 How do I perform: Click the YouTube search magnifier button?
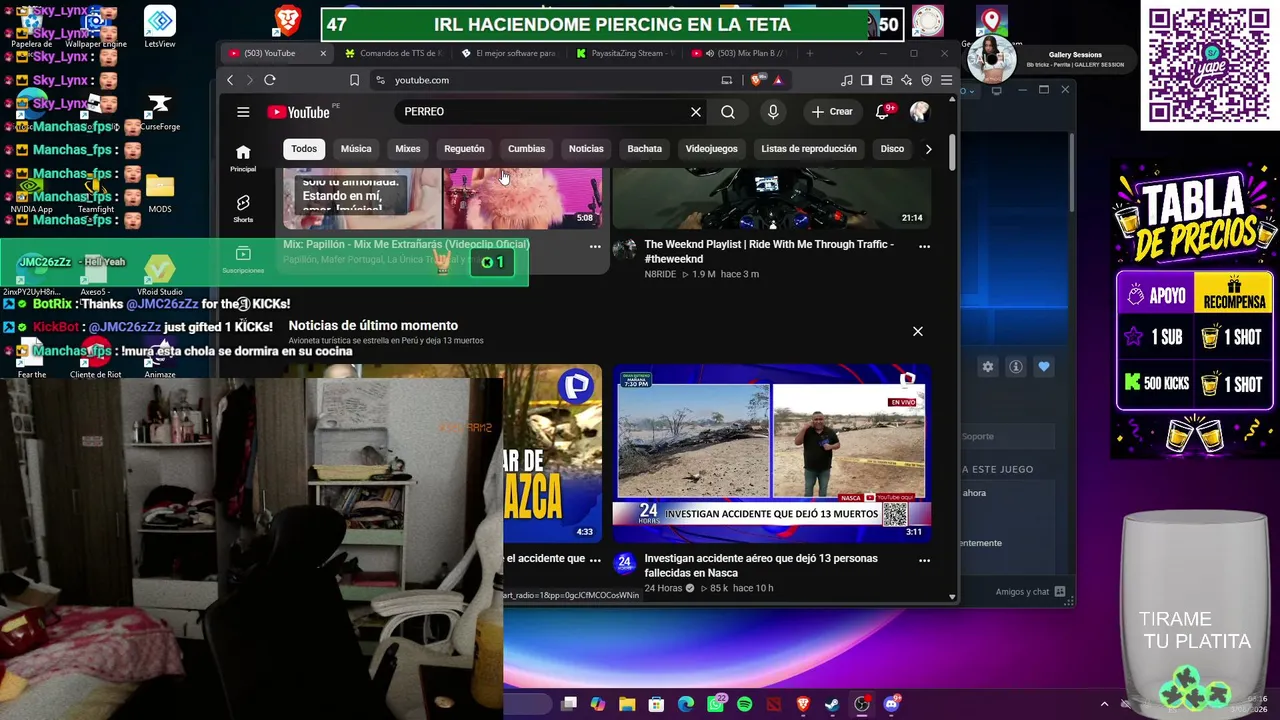point(728,112)
